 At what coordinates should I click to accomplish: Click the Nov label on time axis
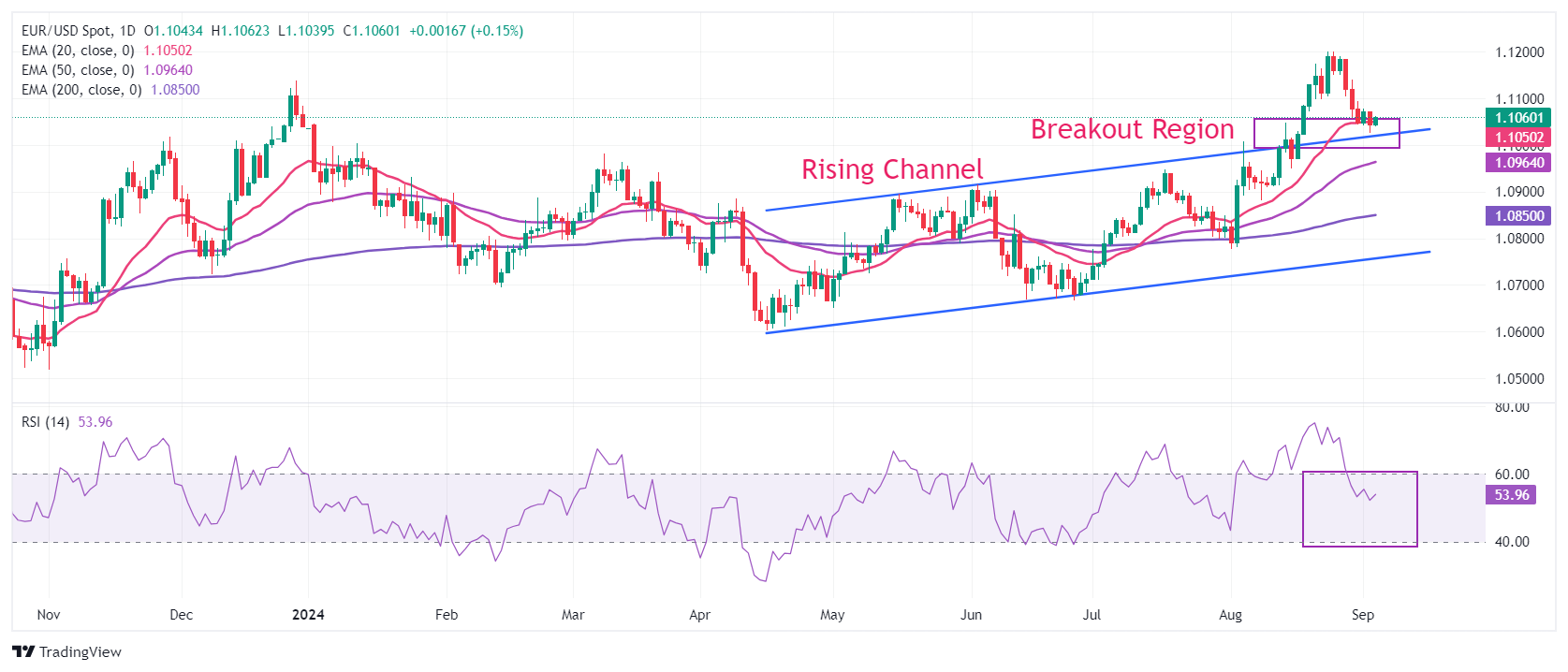click(x=49, y=615)
